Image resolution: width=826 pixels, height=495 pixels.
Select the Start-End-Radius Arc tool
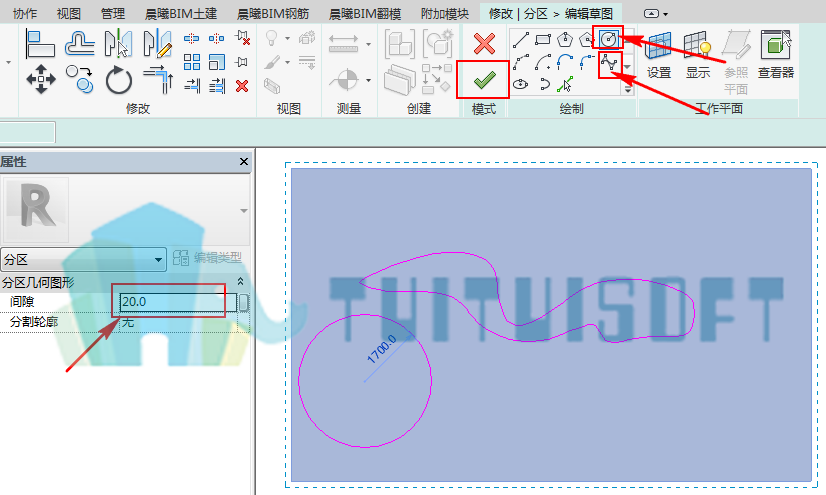click(x=520, y=62)
